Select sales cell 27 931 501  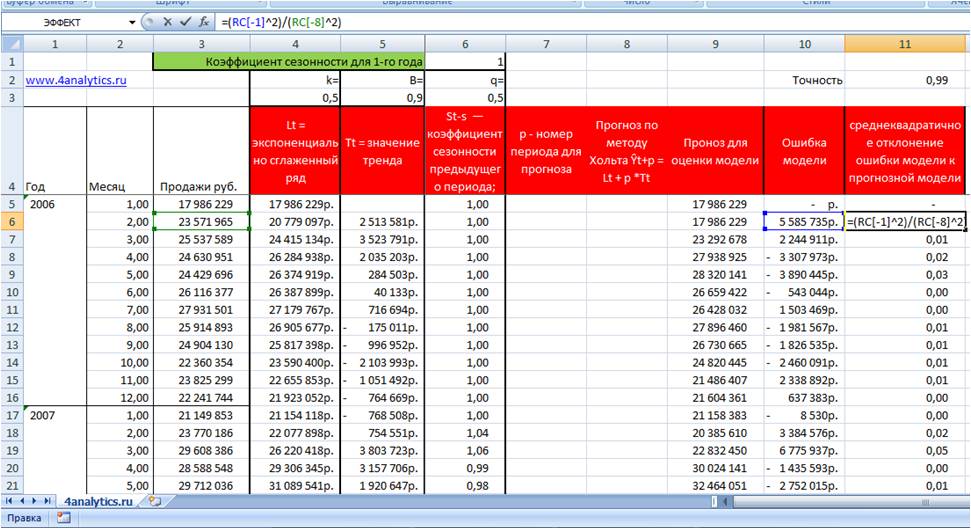[x=202, y=309]
